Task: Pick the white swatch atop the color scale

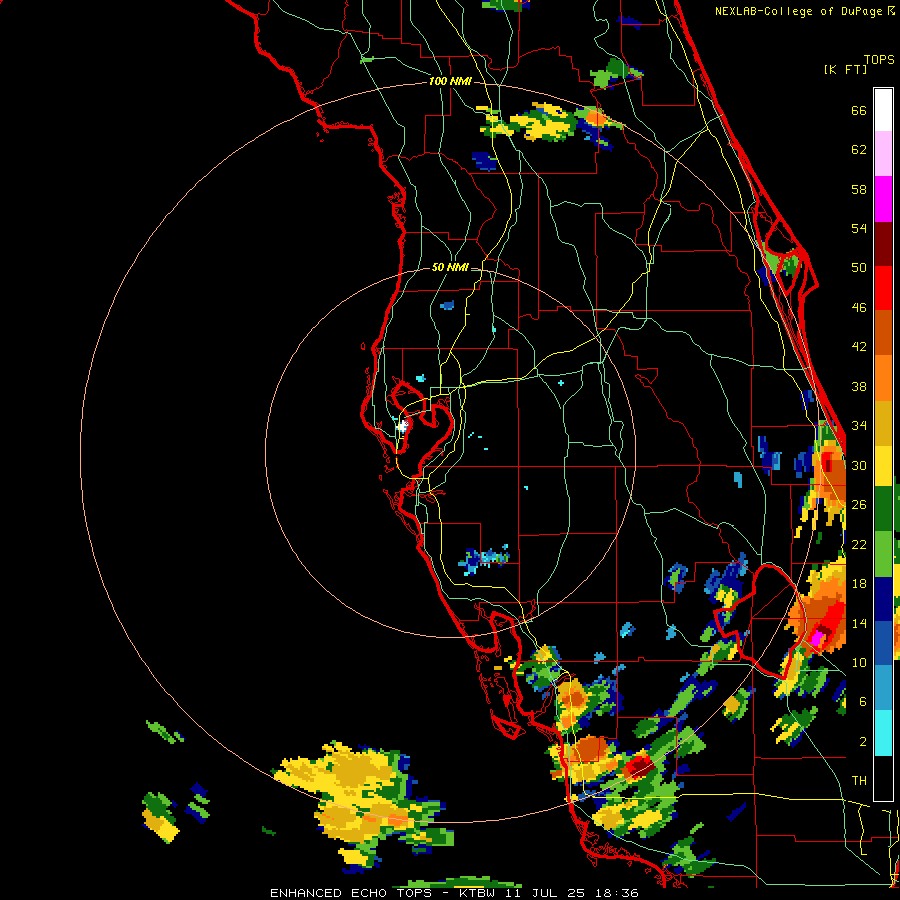Action: (x=883, y=110)
